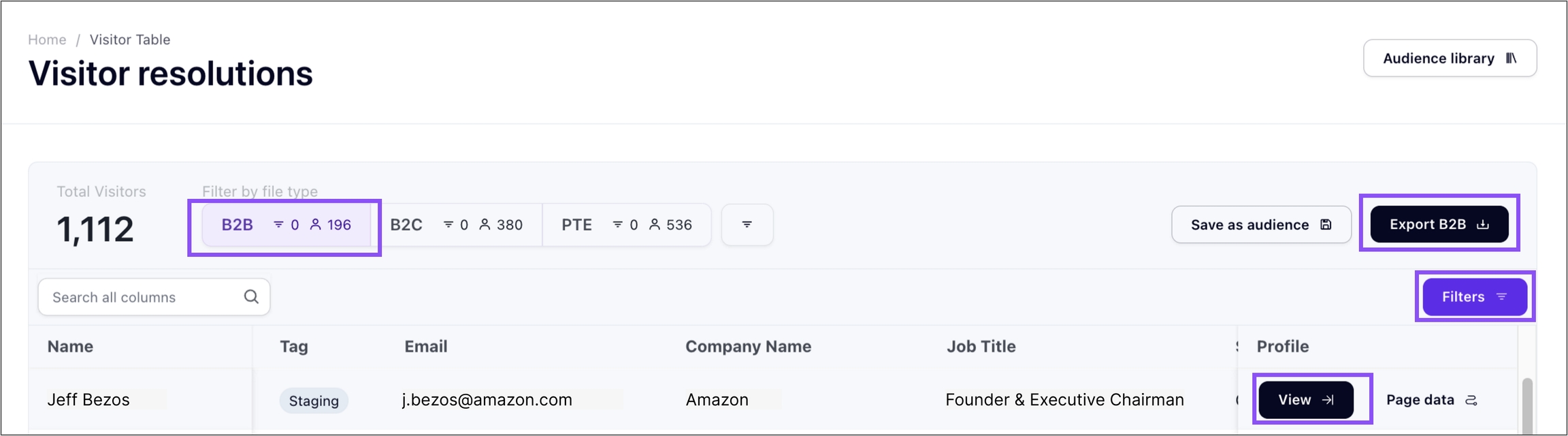Click the save disk icon

1326,225
